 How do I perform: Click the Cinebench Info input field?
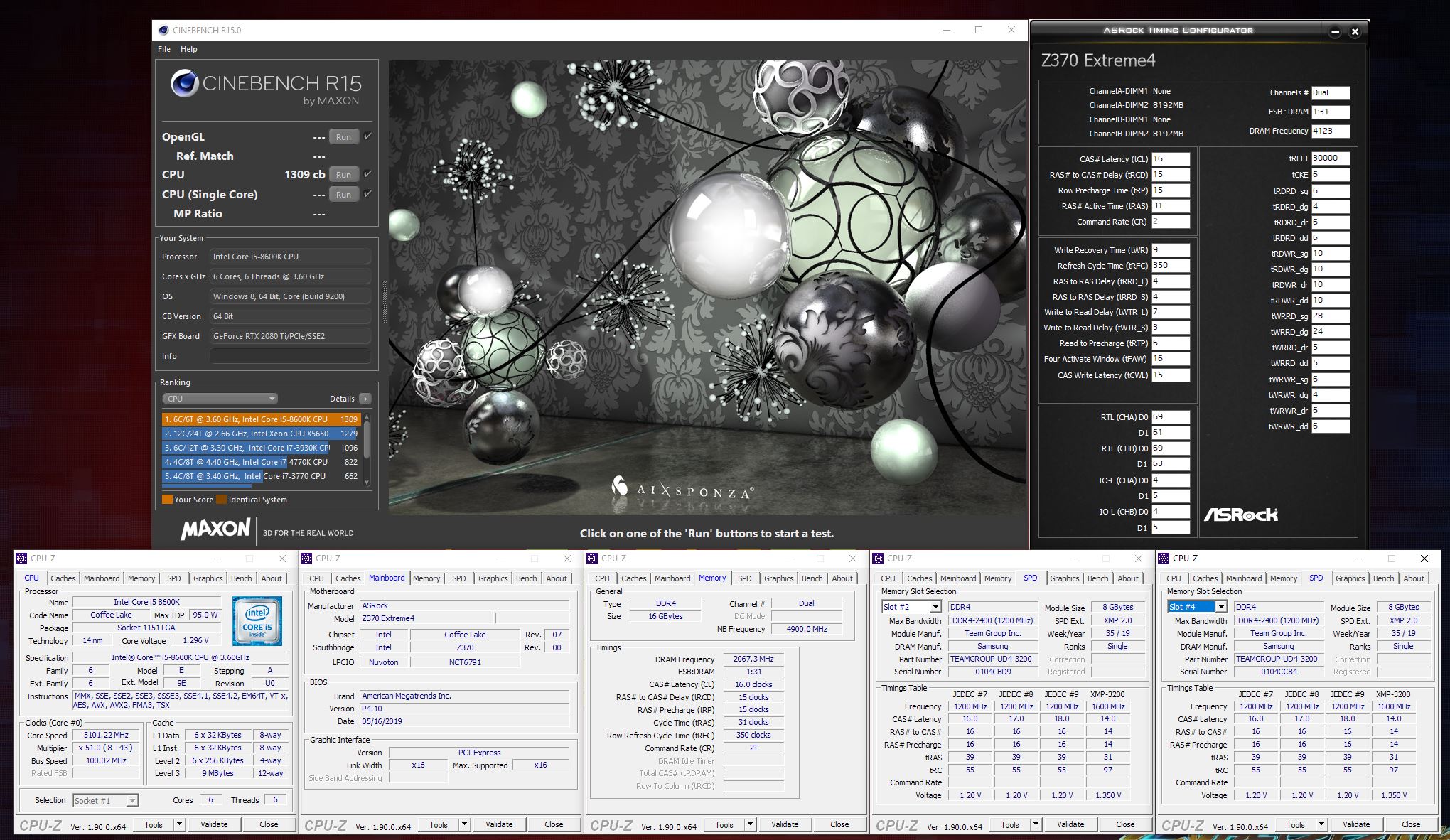290,356
